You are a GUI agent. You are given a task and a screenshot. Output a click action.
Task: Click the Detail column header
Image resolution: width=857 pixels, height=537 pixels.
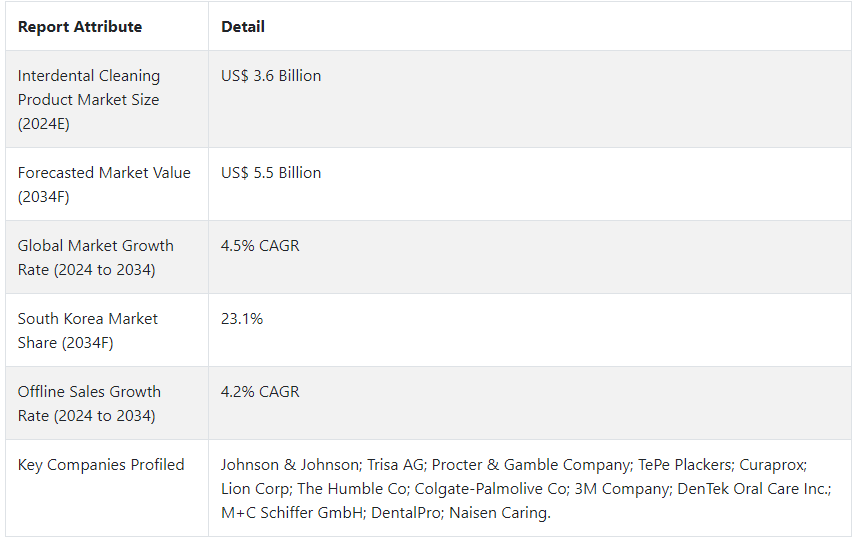(243, 27)
